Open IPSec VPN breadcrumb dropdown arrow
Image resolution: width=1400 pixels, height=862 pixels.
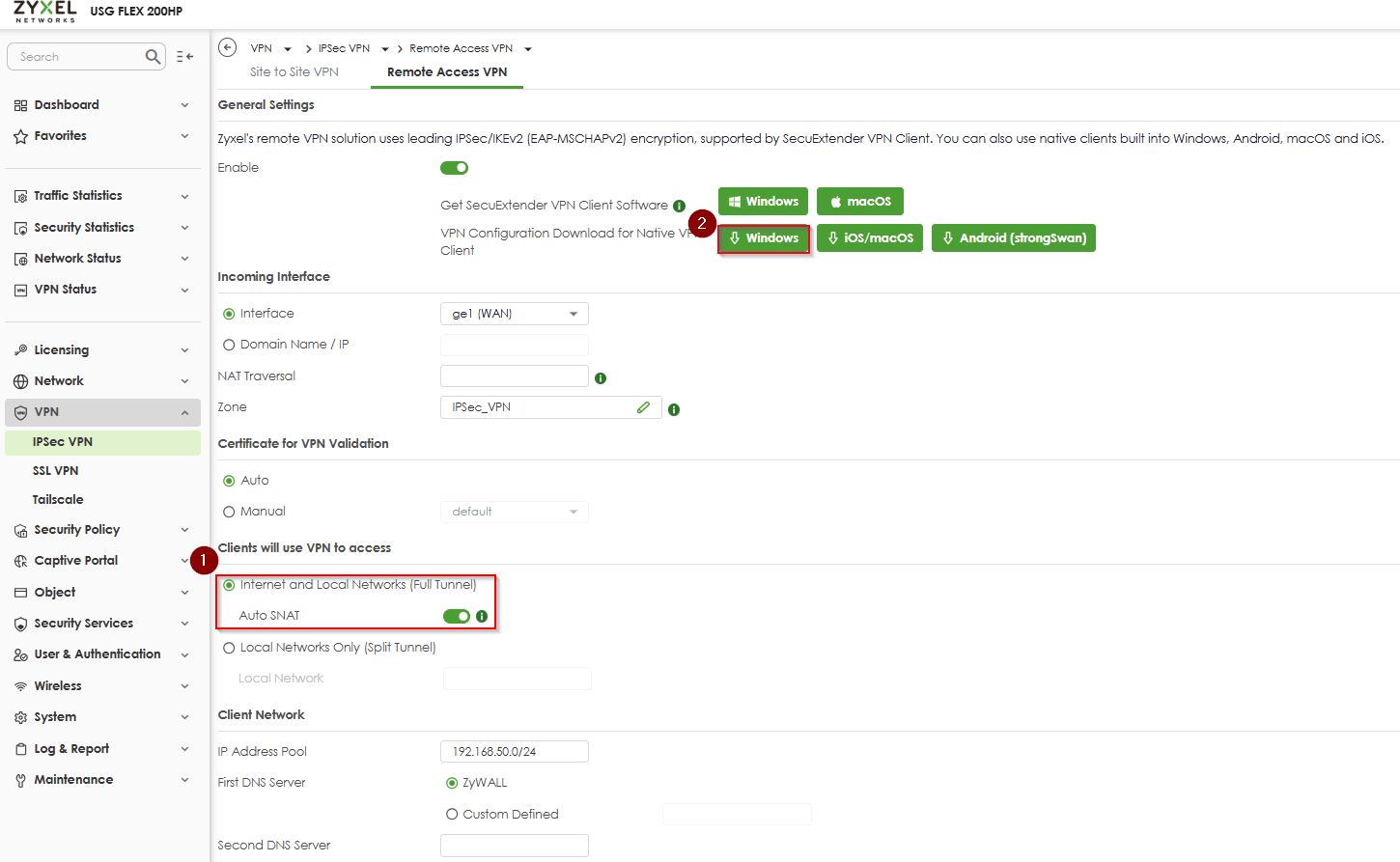tap(385, 49)
